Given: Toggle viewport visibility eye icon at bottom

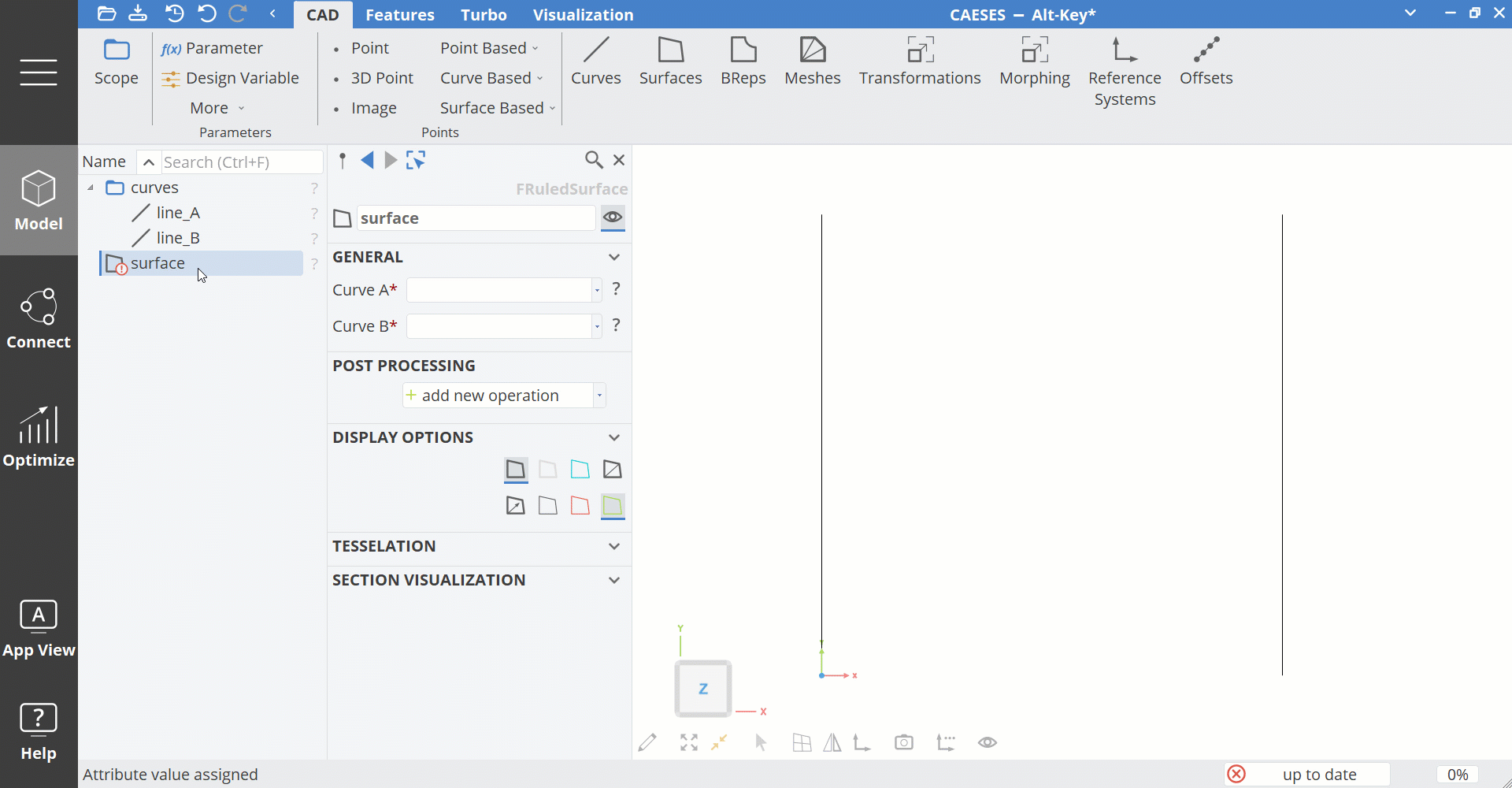Looking at the screenshot, I should click(988, 742).
